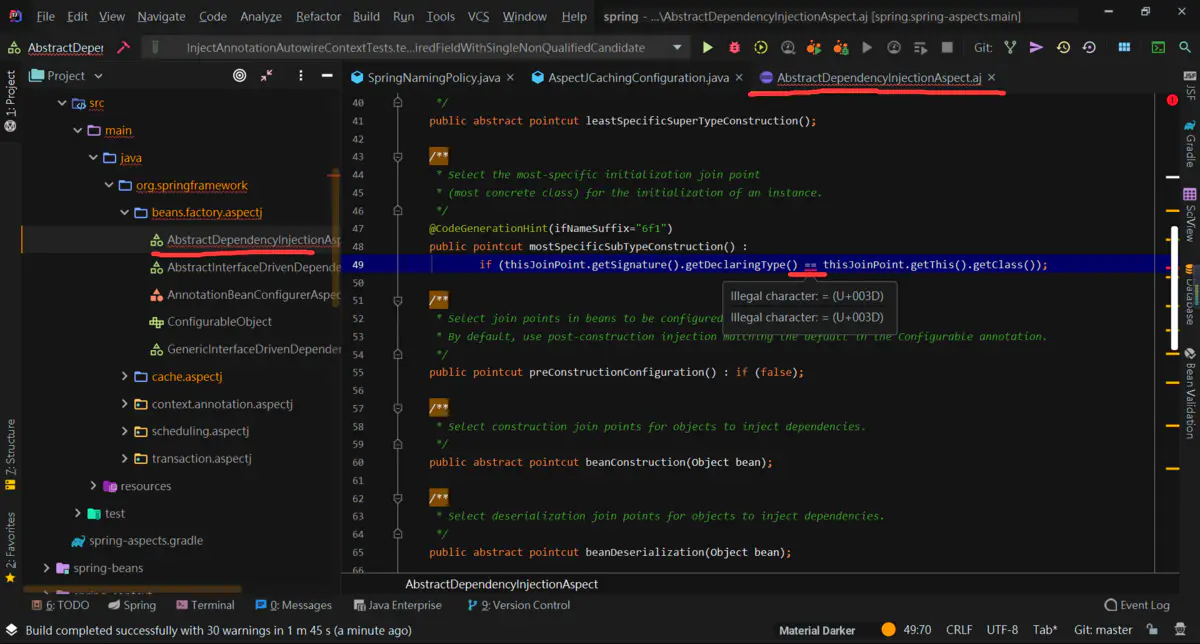Viewport: 1200px width, 644px height.
Task: Expand the spring-beans module node
Action: pyautogui.click(x=46, y=568)
